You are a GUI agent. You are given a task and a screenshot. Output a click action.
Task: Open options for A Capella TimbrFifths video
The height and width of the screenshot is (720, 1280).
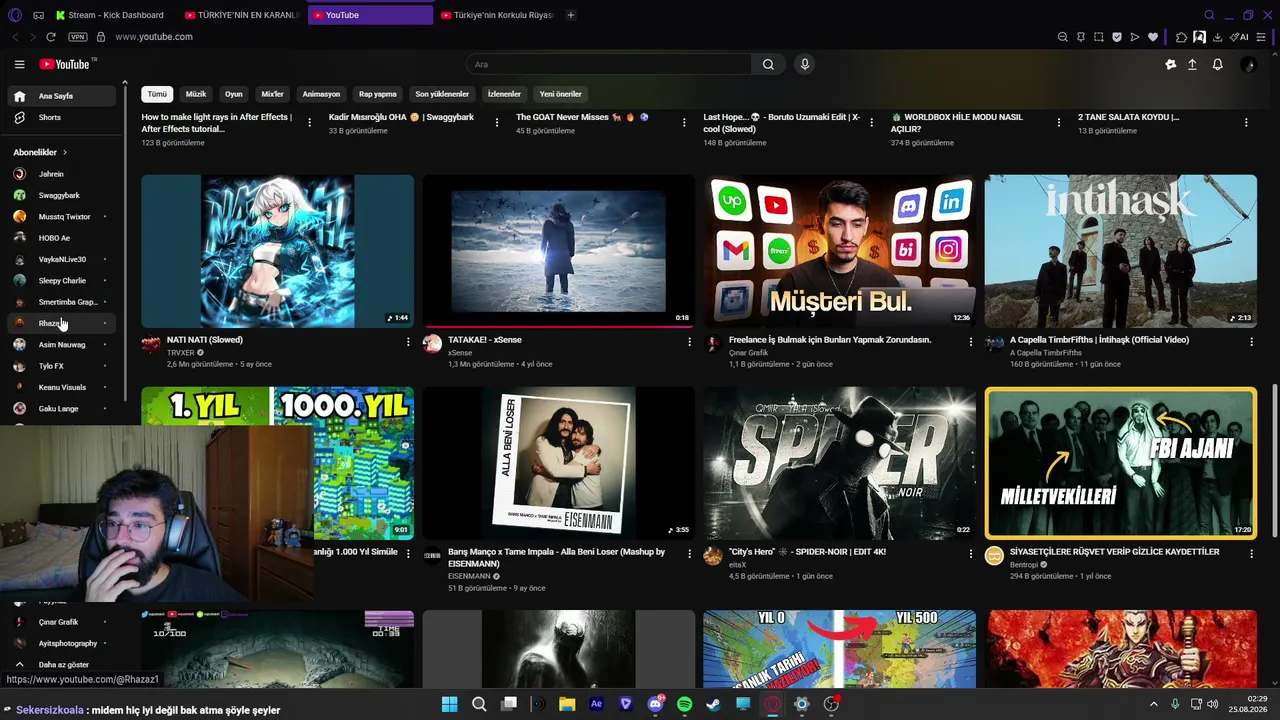coord(1251,342)
